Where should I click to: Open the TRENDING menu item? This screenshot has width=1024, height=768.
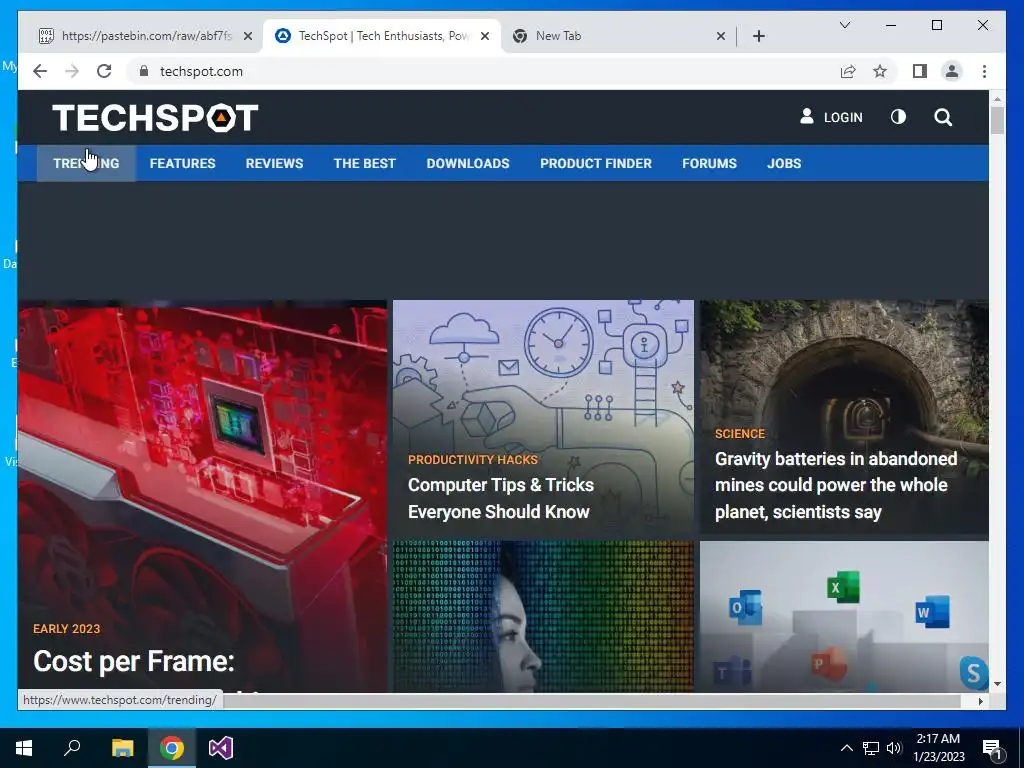click(86, 163)
